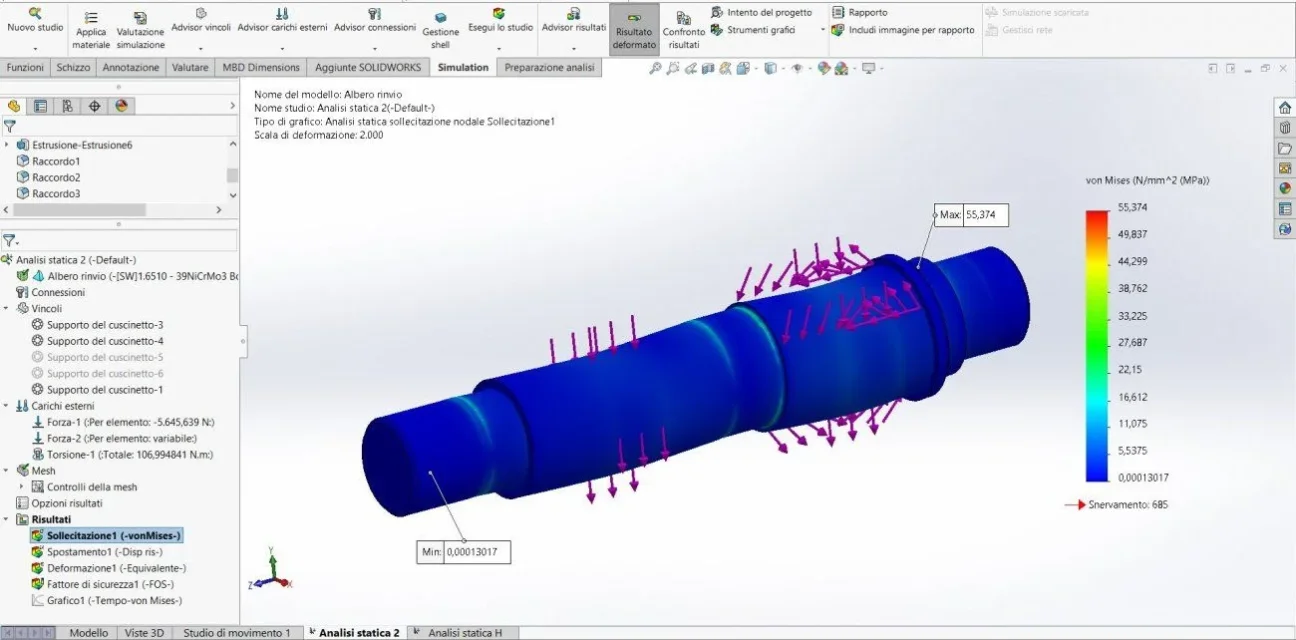Expand Advisor connessioni dropdown arrow
Screen dimensions: 1296x640
tap(374, 48)
